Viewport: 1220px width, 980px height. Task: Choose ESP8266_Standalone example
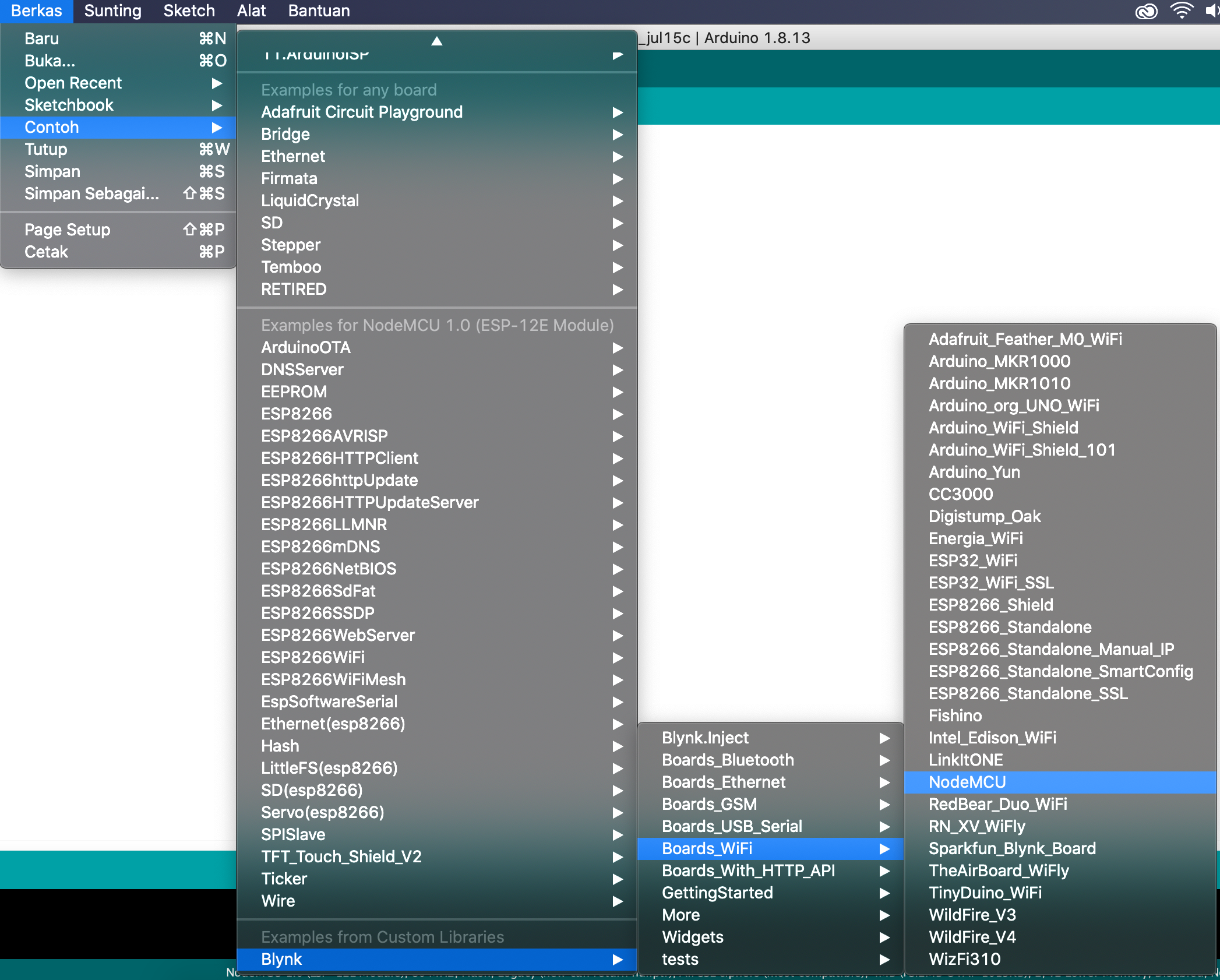(x=1010, y=627)
